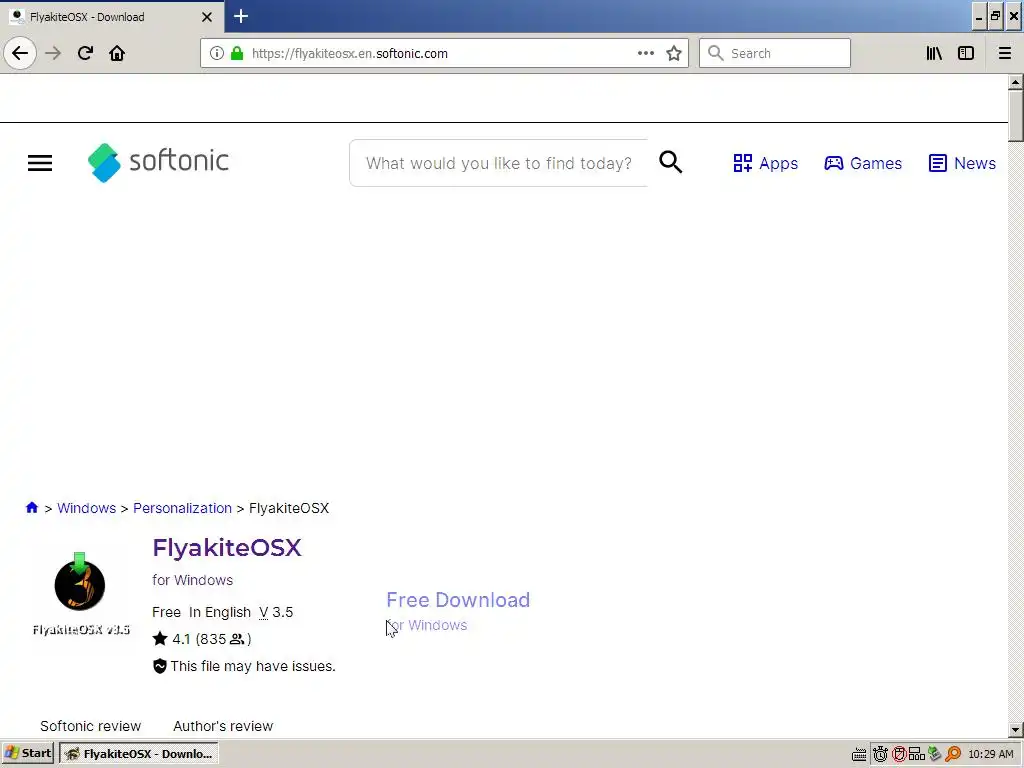Screen dimensions: 1024x768
Task: Click the scrollbar down arrow
Action: (1016, 730)
